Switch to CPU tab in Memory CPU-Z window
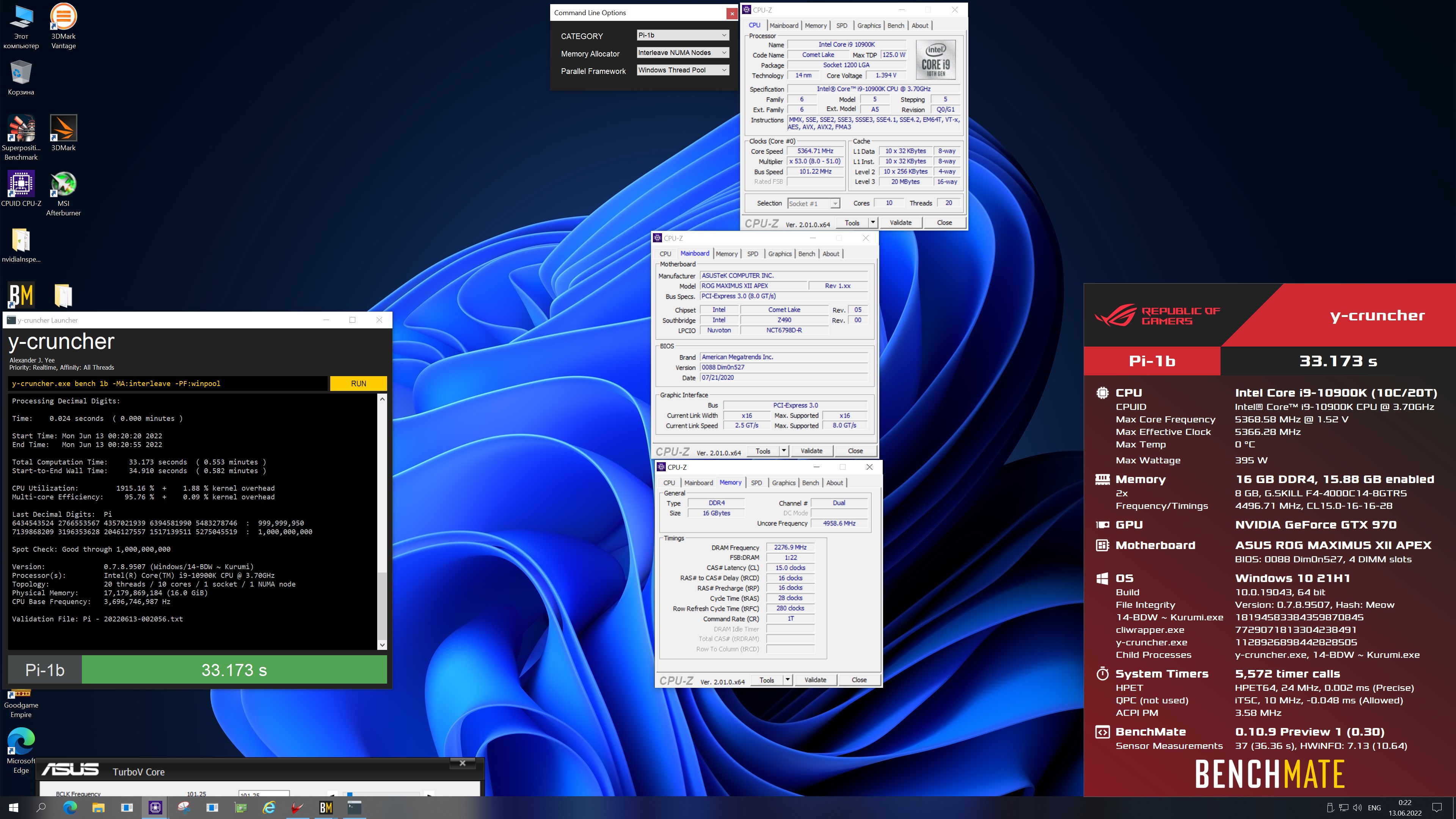 669,483
